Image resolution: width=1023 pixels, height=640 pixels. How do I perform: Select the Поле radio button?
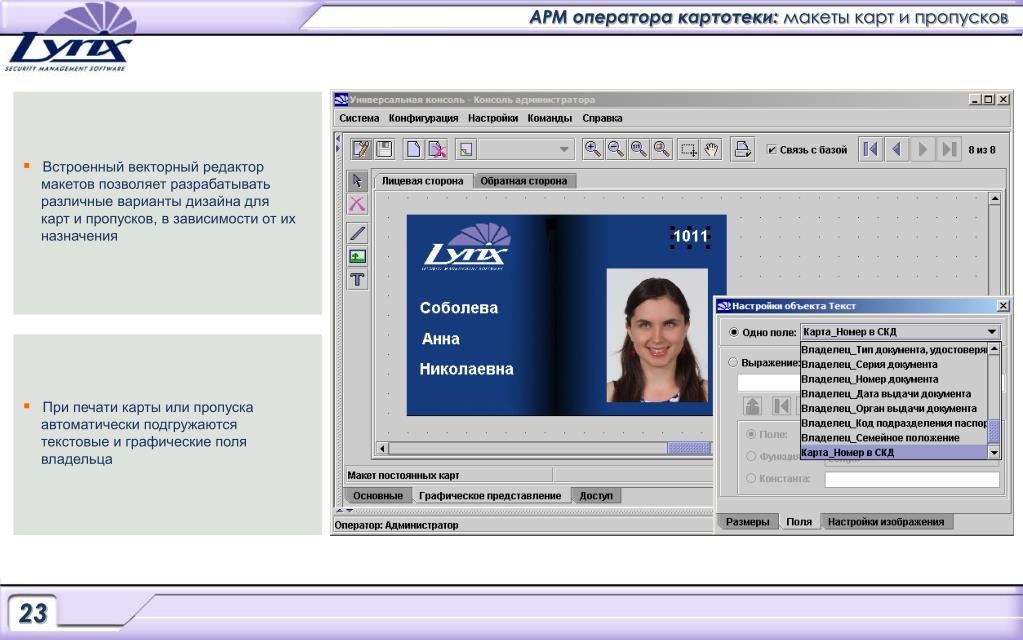(751, 434)
